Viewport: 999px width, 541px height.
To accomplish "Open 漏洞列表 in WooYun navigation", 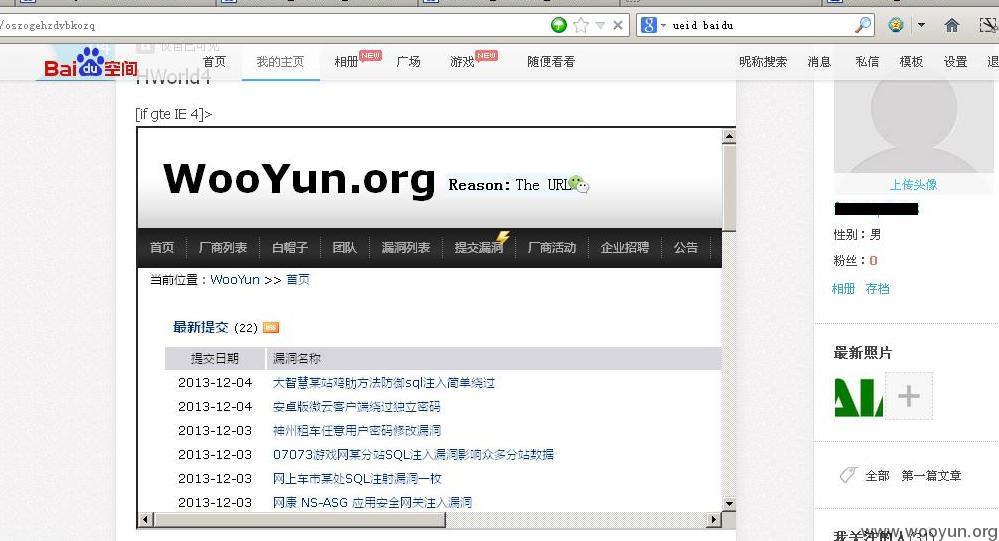I will click(x=406, y=247).
